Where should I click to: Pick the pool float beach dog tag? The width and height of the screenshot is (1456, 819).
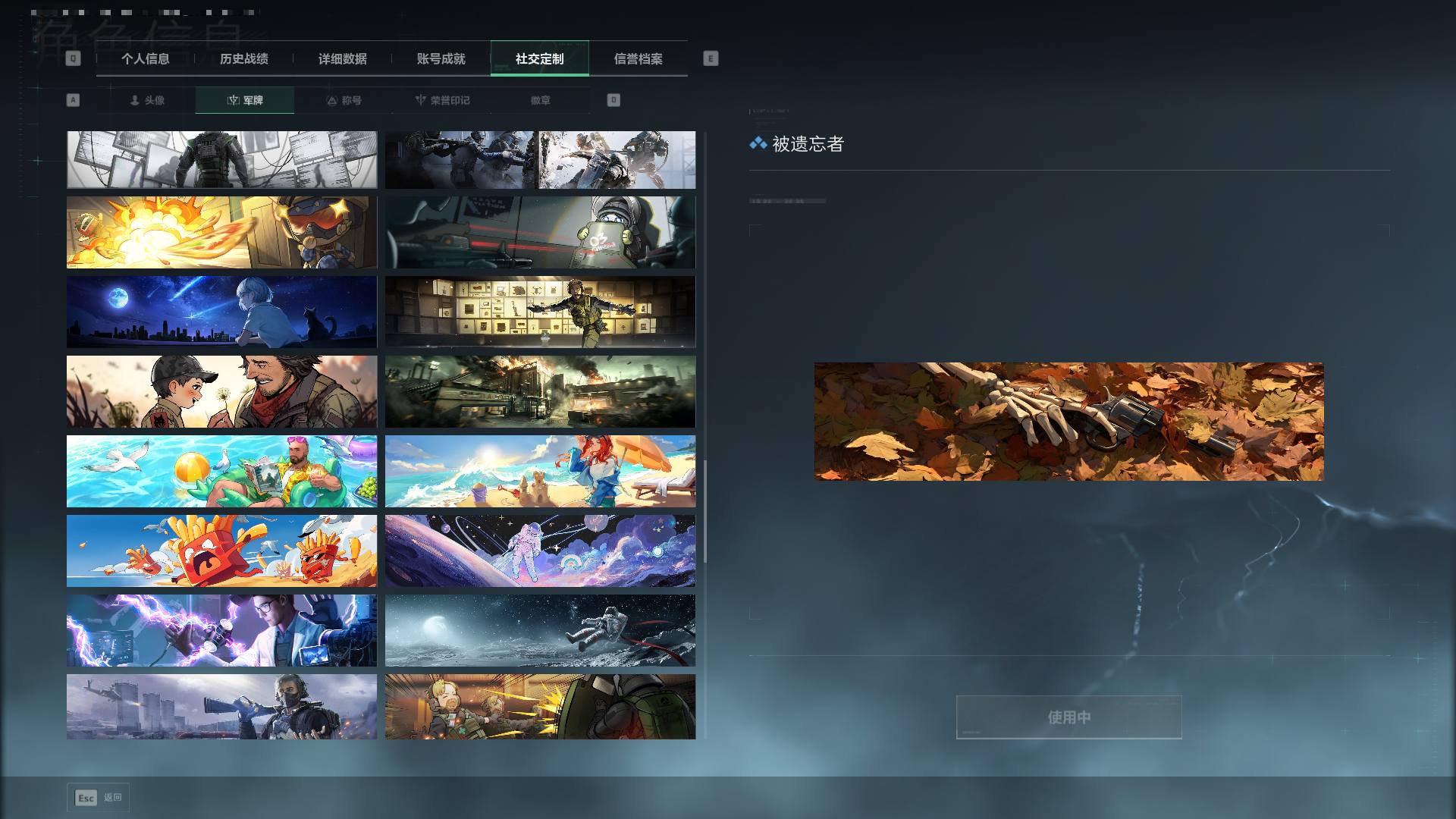[221, 471]
